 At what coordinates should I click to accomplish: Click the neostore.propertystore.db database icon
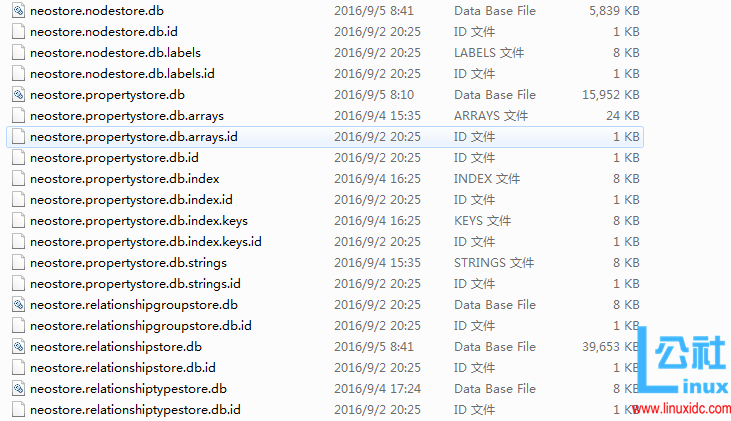(18, 95)
